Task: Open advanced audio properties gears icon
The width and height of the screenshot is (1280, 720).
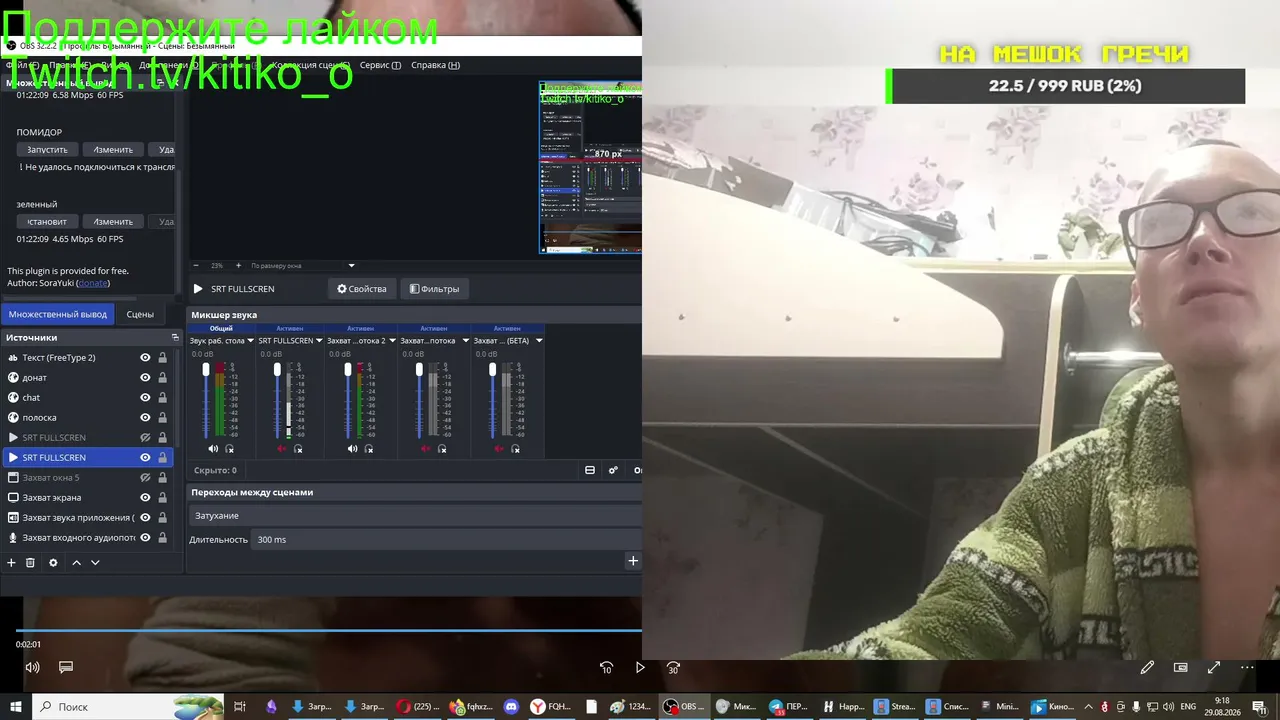Action: 613,470
